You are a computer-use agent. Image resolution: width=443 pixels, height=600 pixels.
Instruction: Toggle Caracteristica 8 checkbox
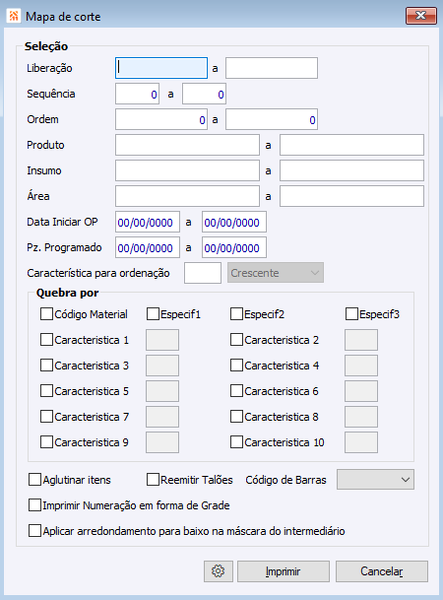[236, 417]
